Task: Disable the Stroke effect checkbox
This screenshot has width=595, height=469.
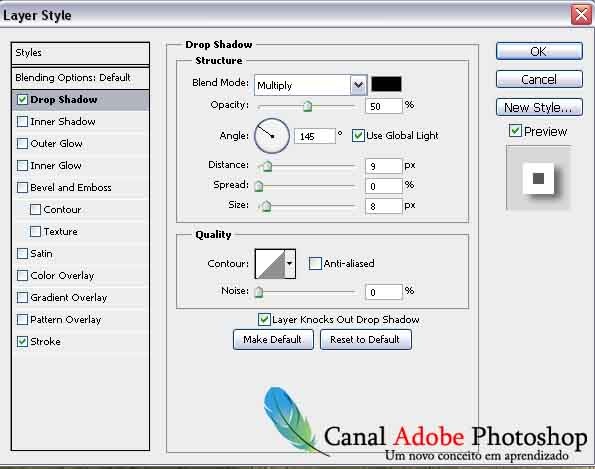Action: 22,342
